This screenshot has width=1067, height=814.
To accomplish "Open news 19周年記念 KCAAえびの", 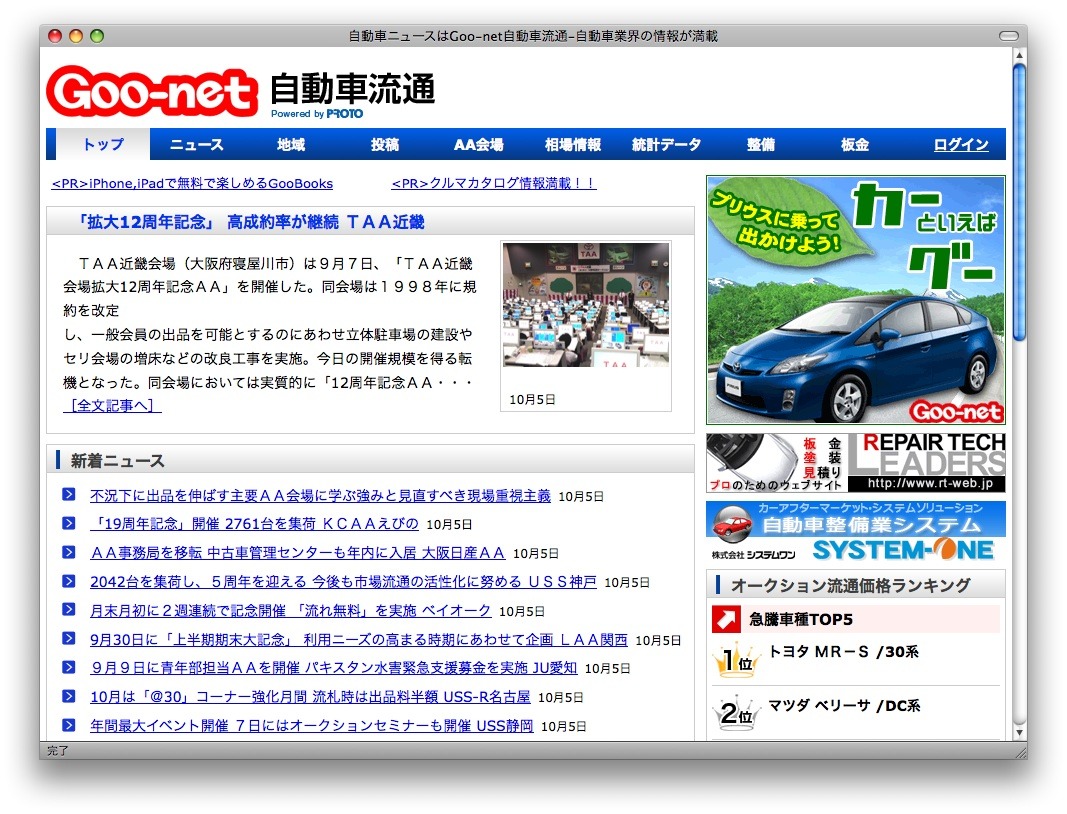I will [255, 524].
